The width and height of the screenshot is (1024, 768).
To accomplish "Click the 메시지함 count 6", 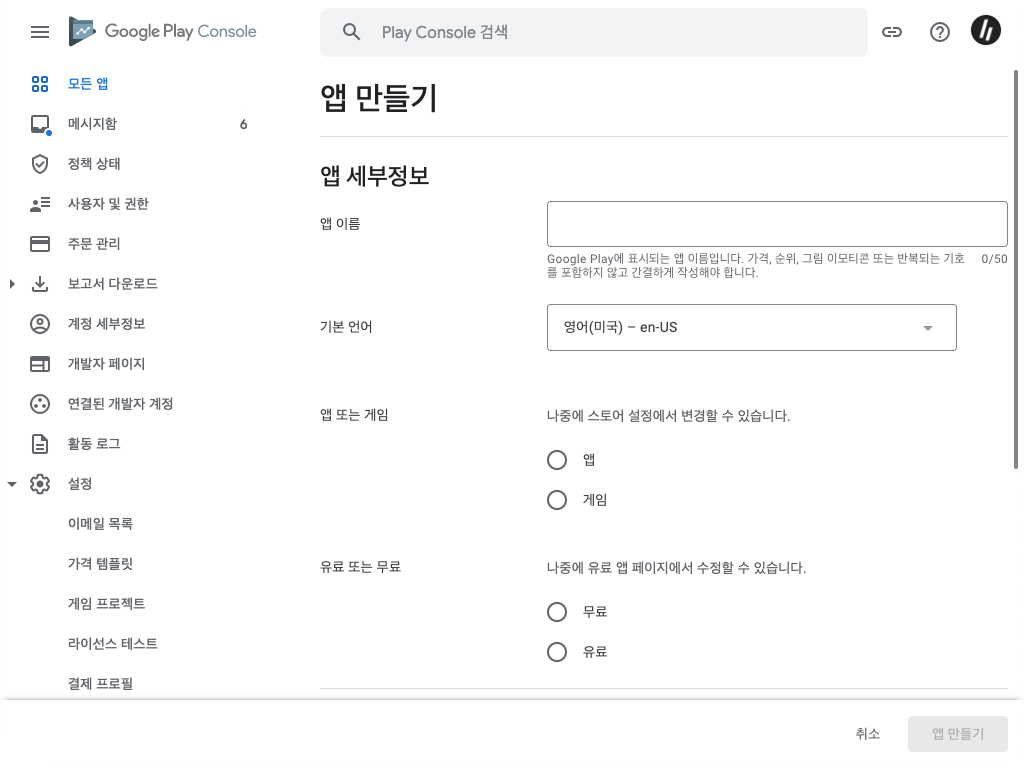I will coord(243,124).
